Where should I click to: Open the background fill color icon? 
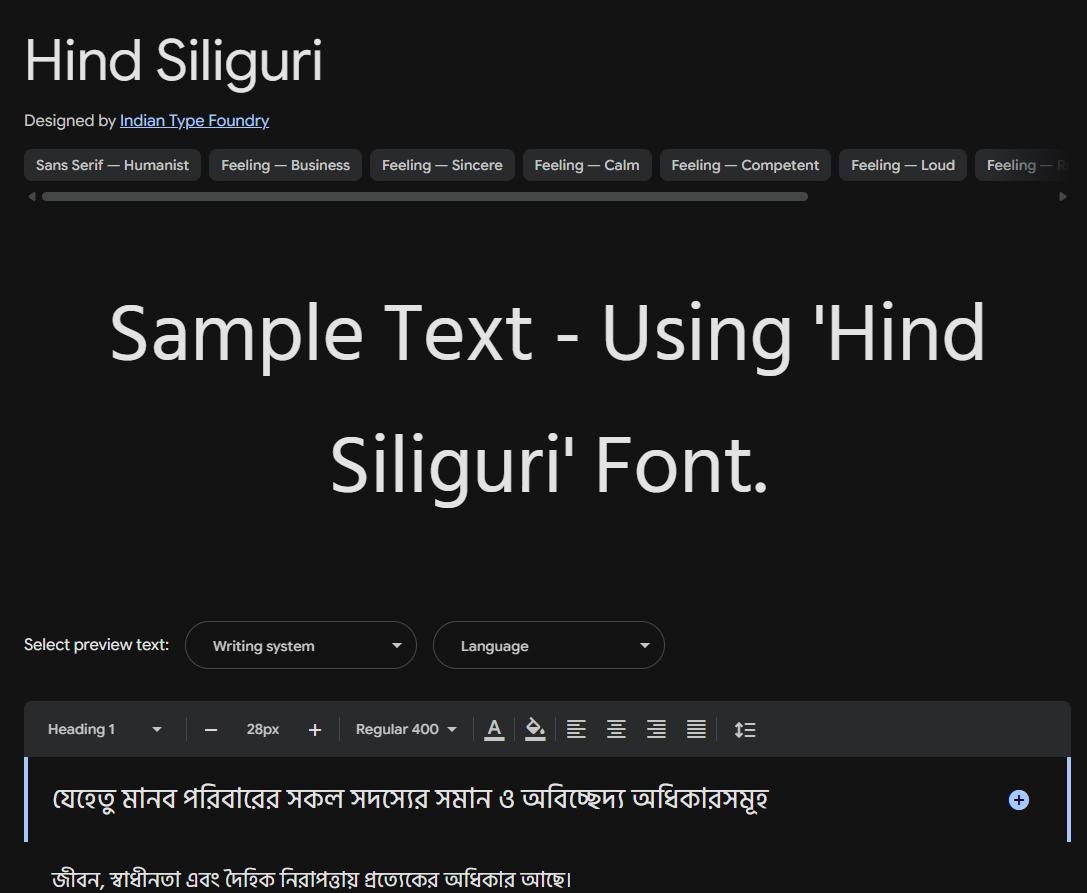click(x=534, y=729)
